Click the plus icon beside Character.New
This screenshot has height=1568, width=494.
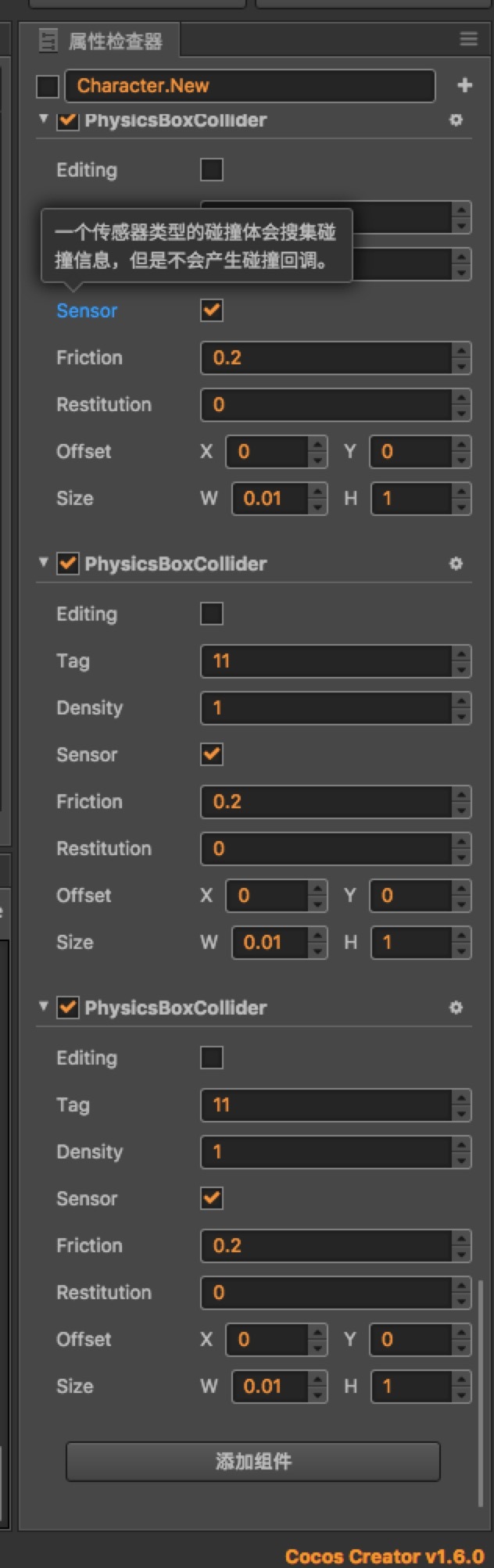(464, 85)
